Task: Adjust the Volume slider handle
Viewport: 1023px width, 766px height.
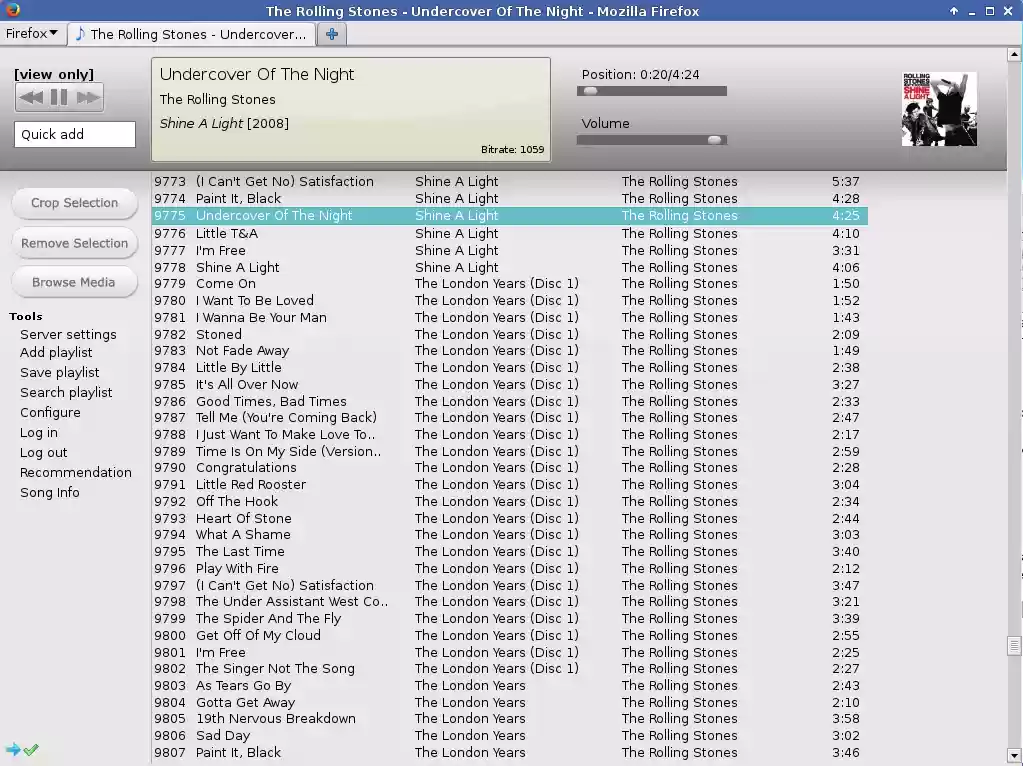Action: pyautogui.click(x=714, y=140)
